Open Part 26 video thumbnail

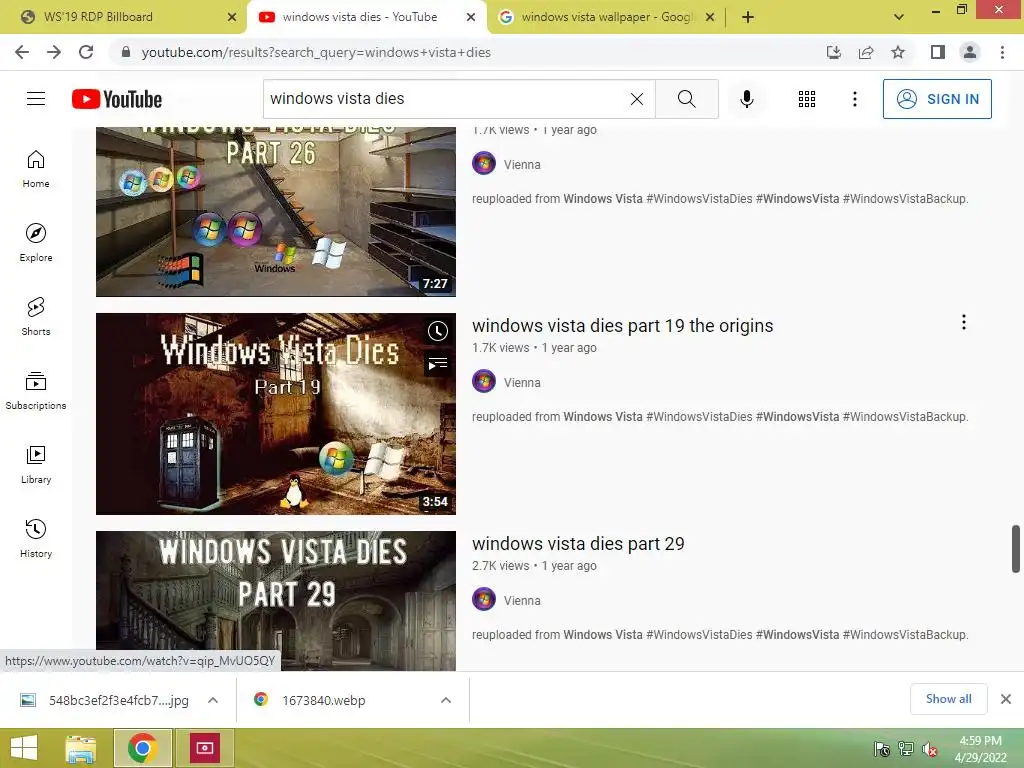click(276, 212)
